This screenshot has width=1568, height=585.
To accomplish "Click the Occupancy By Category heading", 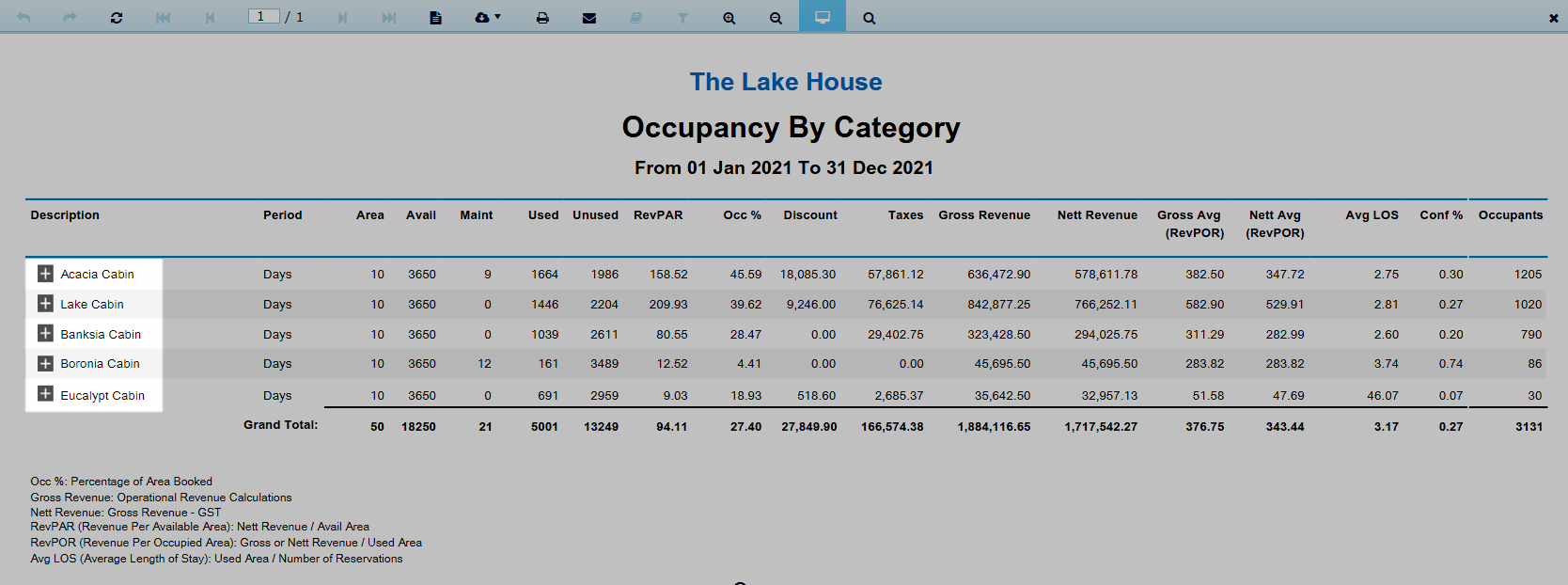I will [x=791, y=127].
